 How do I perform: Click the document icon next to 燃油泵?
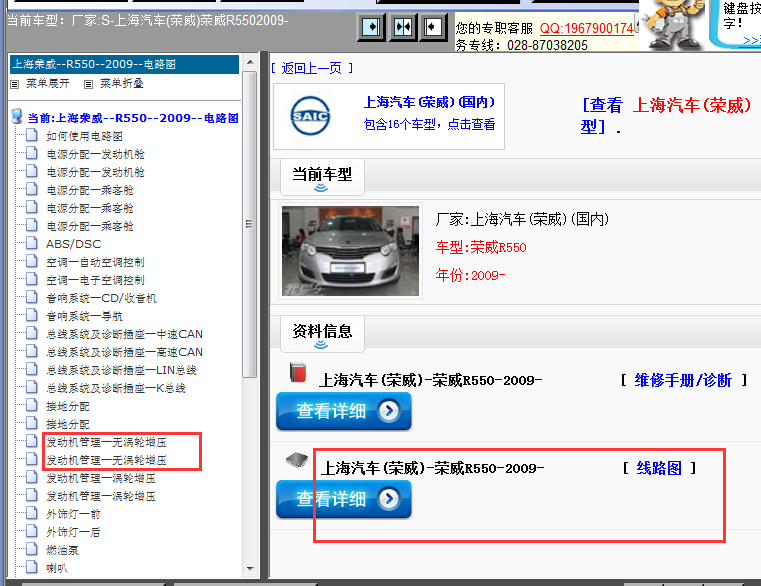tap(32, 549)
